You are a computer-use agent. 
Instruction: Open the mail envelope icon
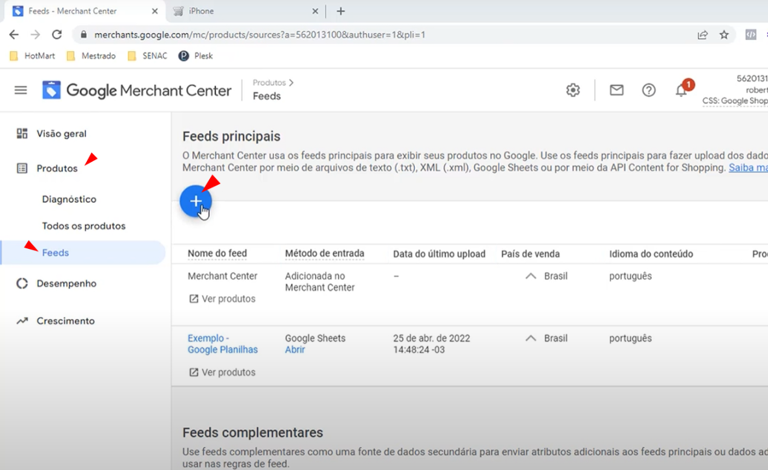point(617,90)
